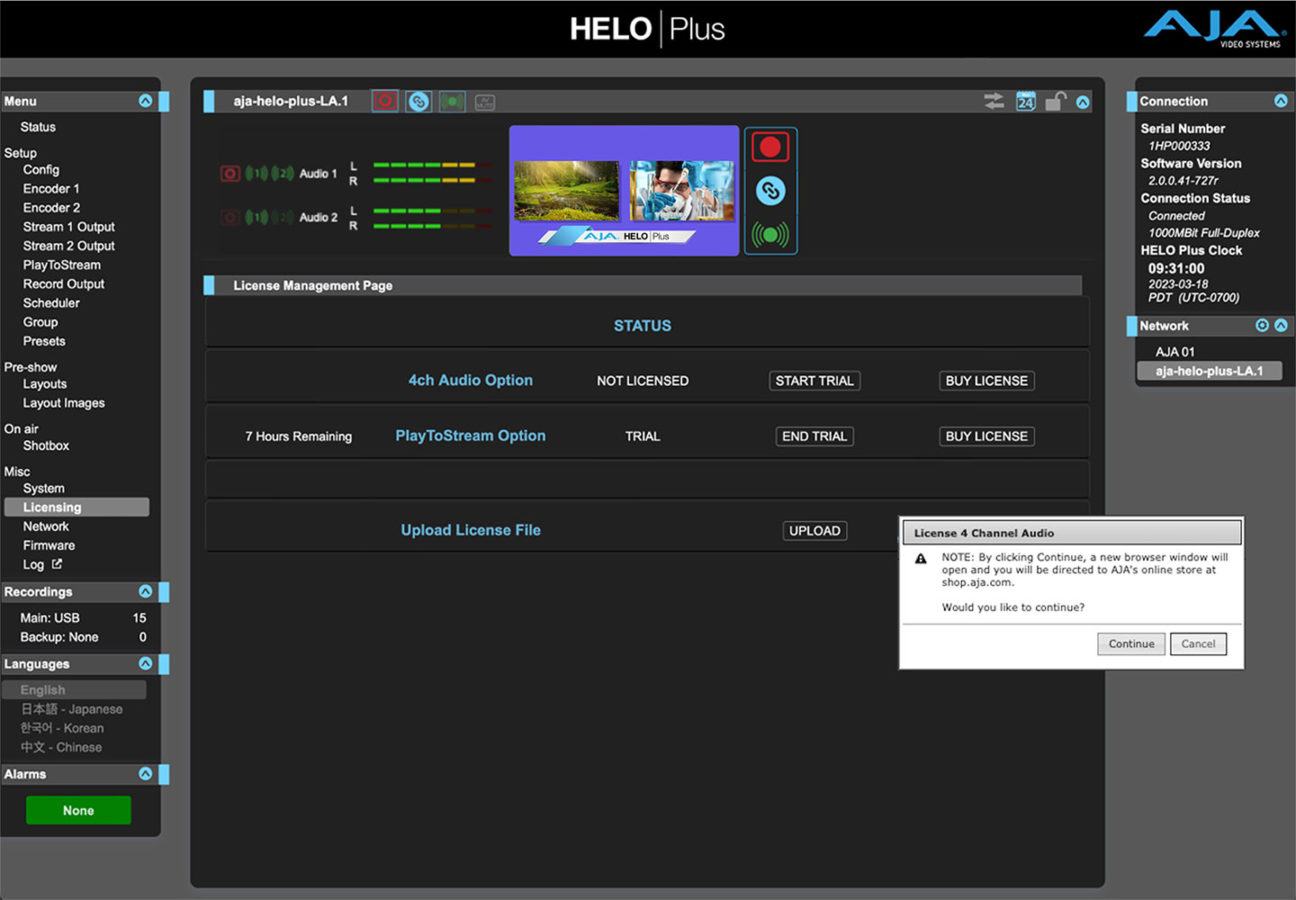
Task: Click START TRIAL for 4ch Audio Option
Action: (814, 380)
